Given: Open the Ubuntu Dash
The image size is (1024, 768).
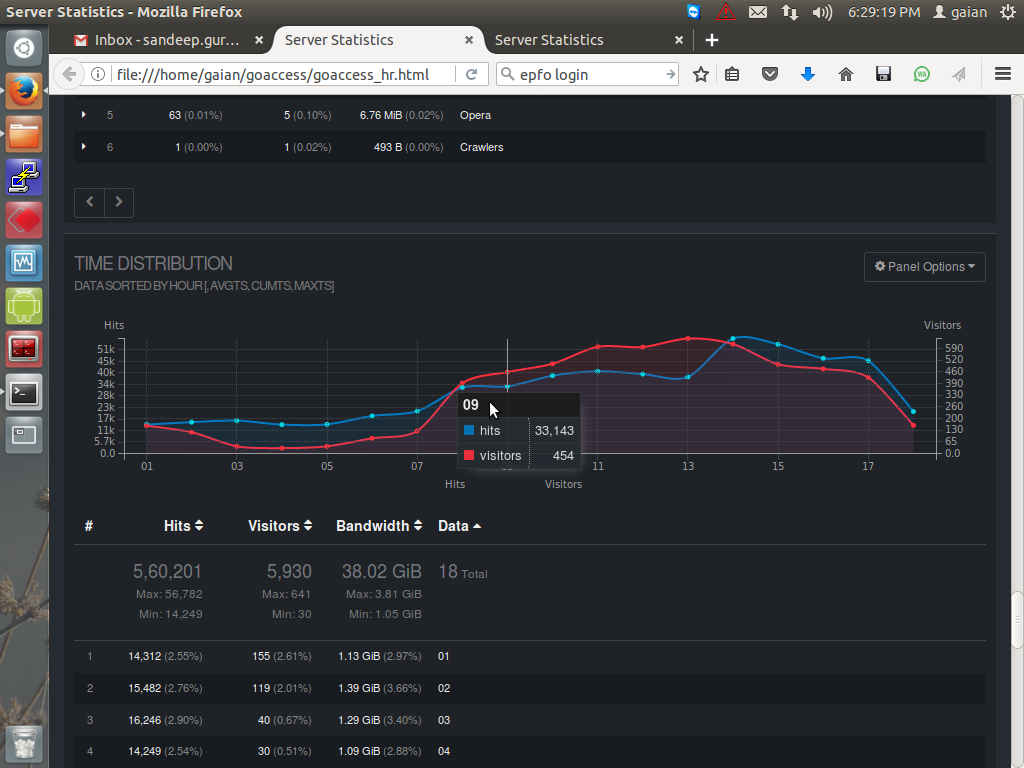Looking at the screenshot, I should point(23,46).
